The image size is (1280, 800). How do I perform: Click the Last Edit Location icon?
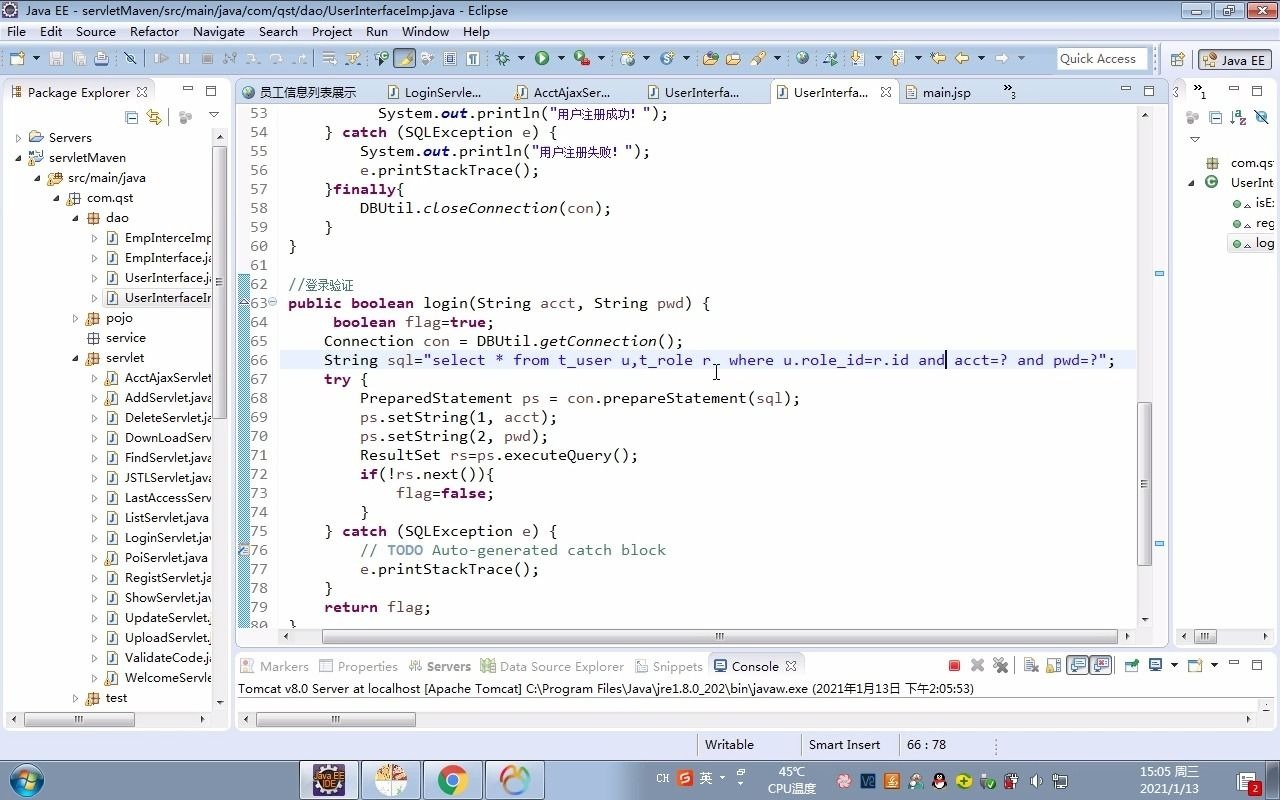click(938, 58)
